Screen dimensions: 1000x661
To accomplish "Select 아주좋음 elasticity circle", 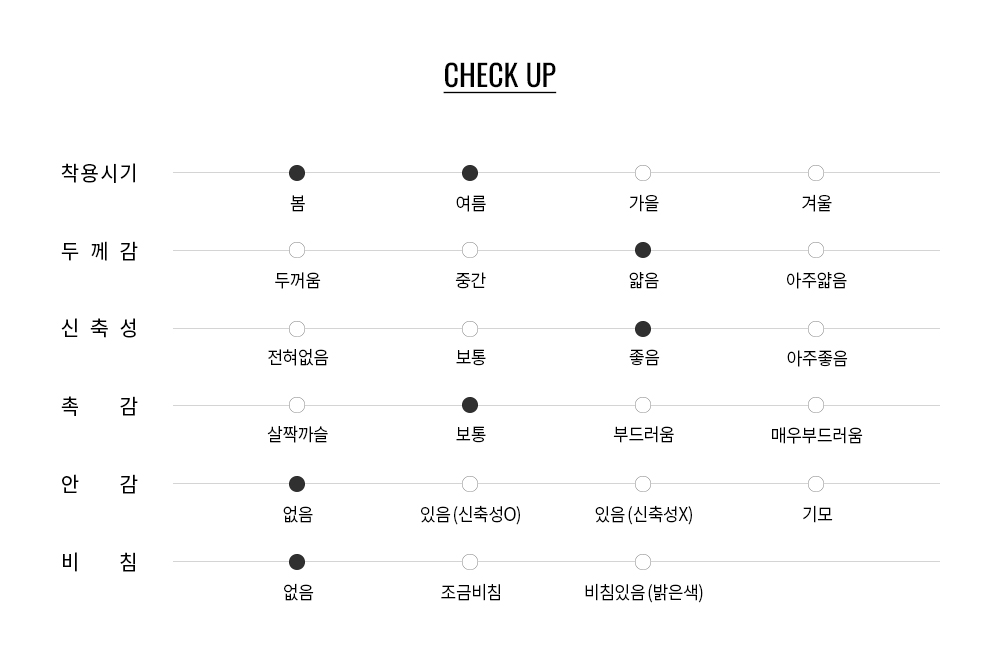I will point(816,329).
